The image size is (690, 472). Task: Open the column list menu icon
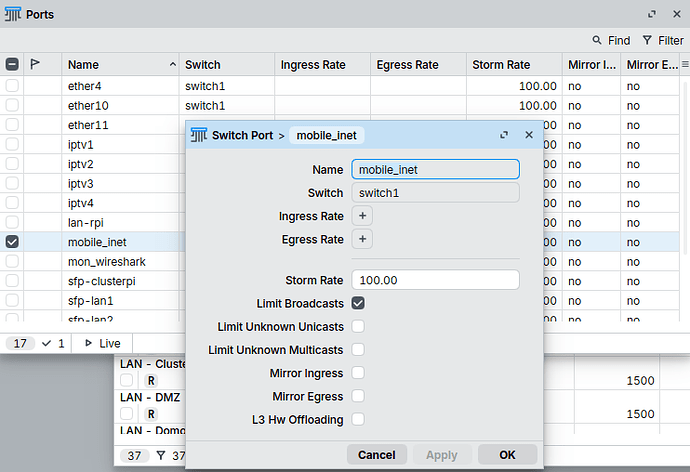684,65
